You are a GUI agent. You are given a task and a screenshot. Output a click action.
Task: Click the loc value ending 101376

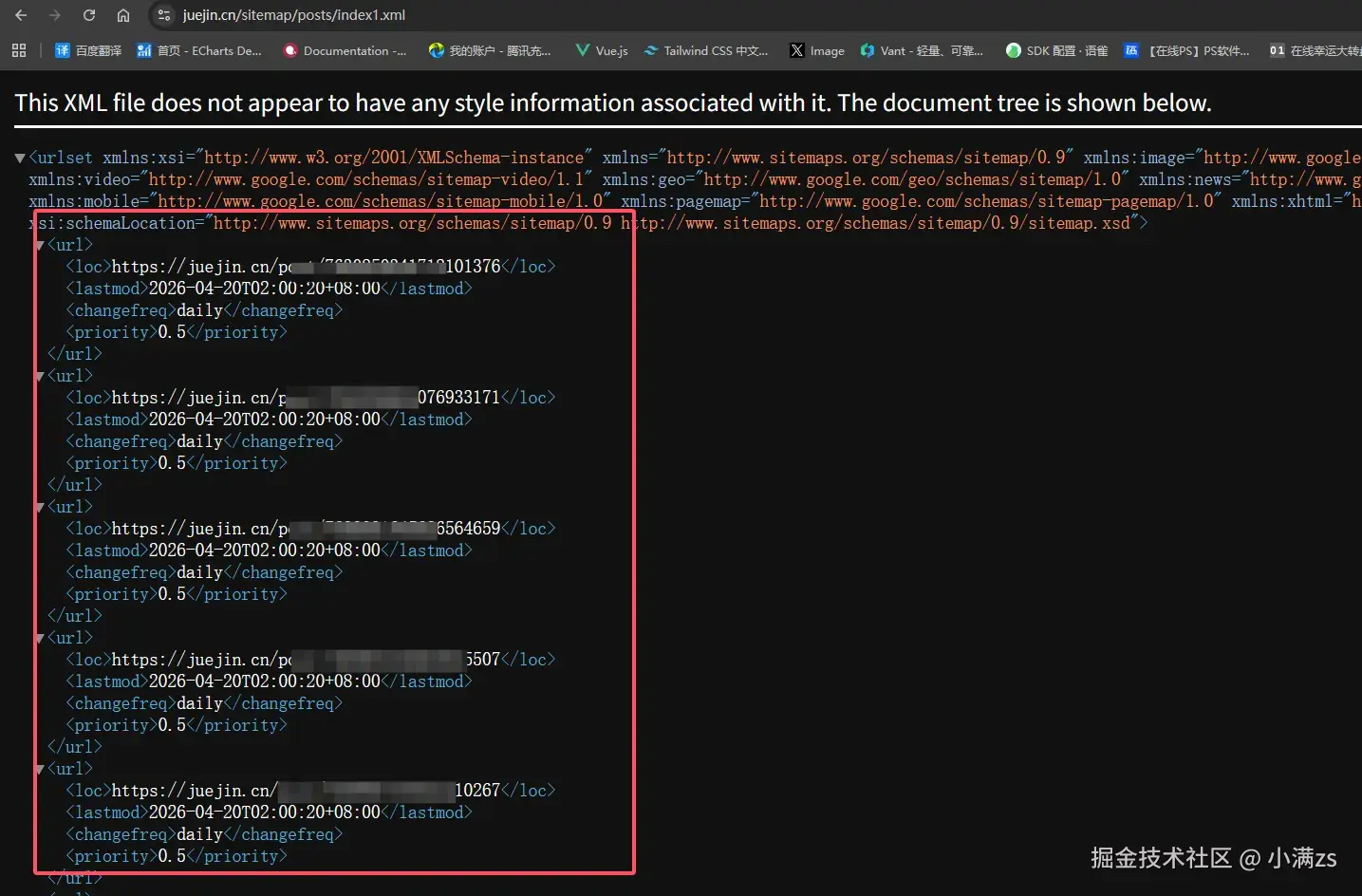(306, 267)
